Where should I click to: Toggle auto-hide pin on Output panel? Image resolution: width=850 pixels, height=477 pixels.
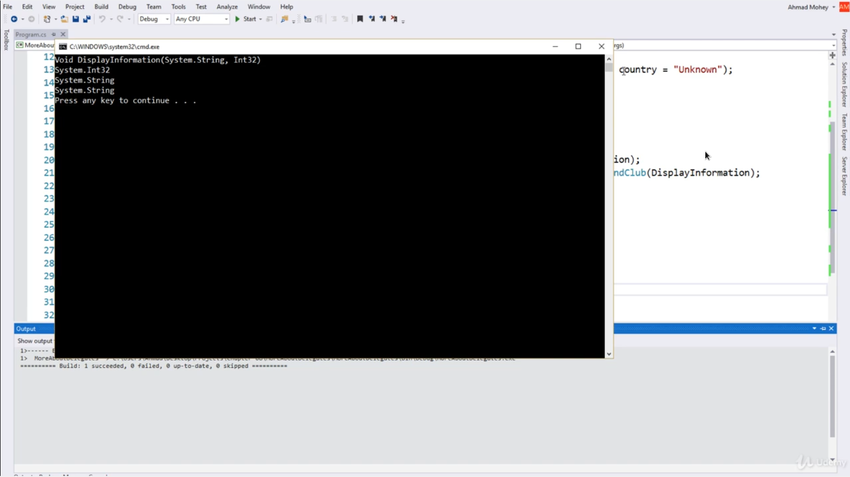[823, 328]
